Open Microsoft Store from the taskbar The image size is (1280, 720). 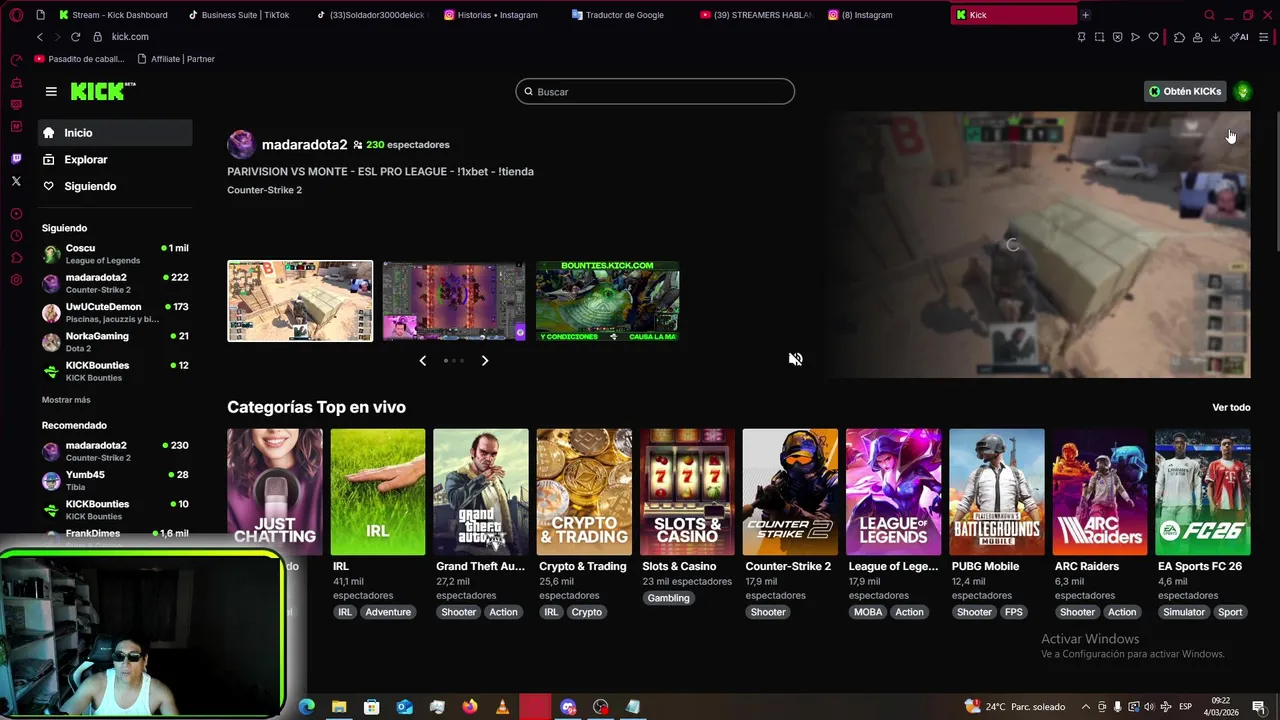pos(371,707)
